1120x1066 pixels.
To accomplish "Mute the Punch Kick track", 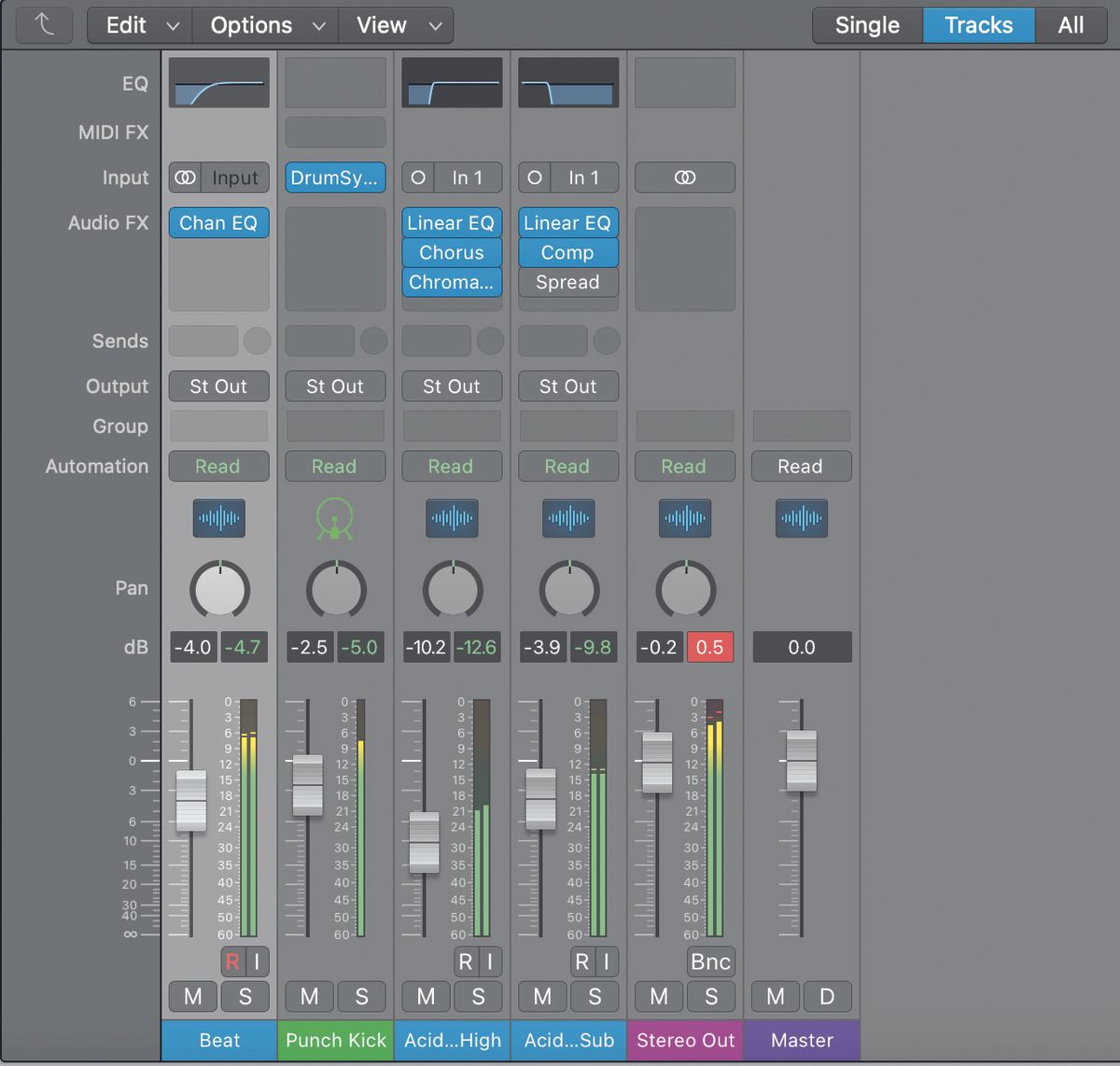I will [x=309, y=996].
